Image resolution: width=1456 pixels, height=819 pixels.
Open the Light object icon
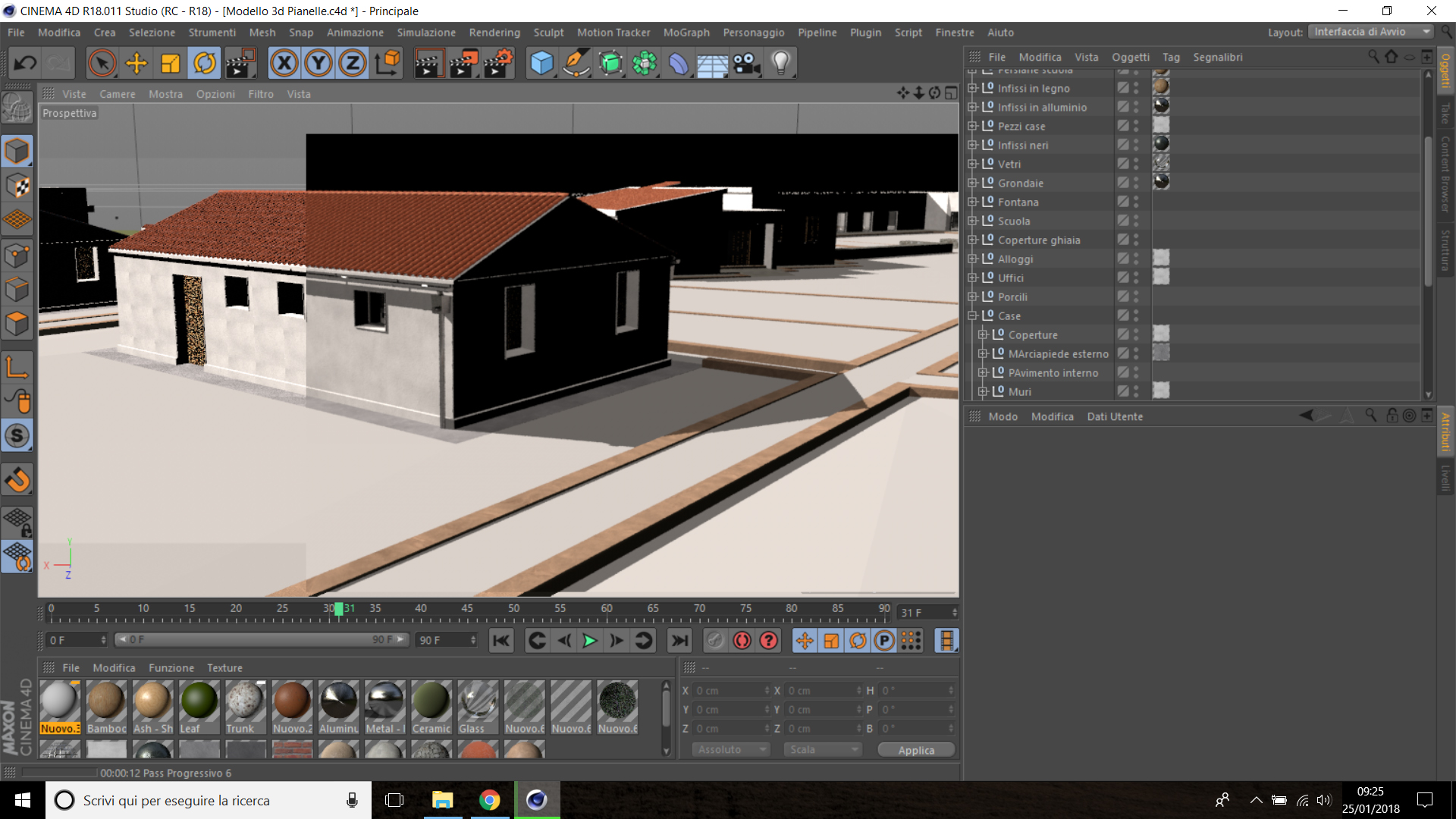click(x=781, y=63)
